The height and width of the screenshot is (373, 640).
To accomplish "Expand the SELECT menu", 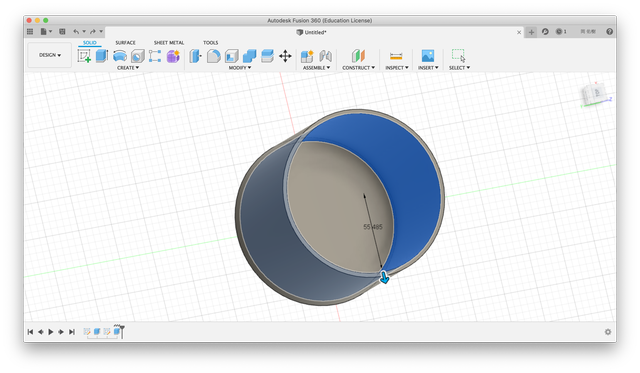I will point(459,68).
